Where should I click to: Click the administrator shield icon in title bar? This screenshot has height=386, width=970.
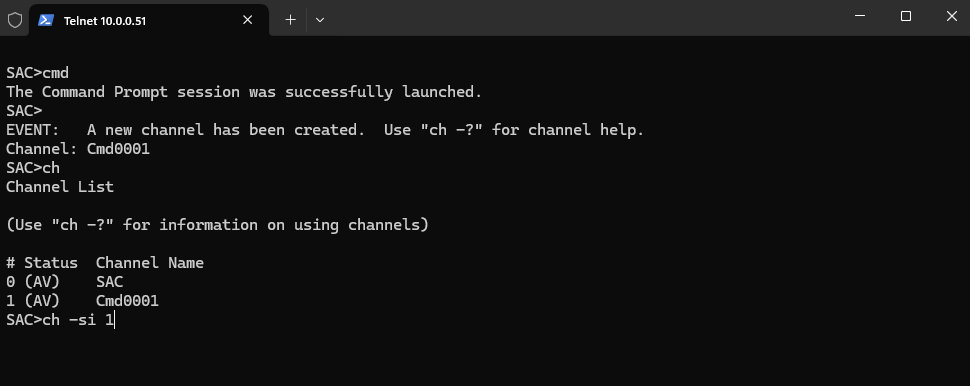tap(15, 20)
